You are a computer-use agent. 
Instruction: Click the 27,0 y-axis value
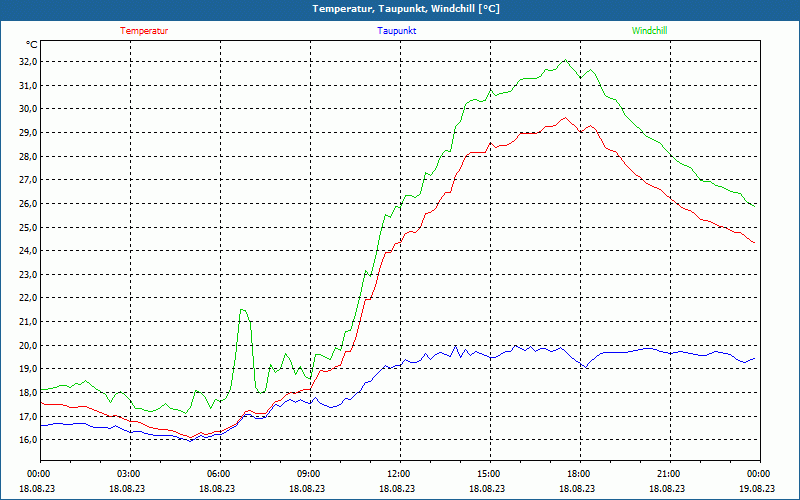click(29, 180)
